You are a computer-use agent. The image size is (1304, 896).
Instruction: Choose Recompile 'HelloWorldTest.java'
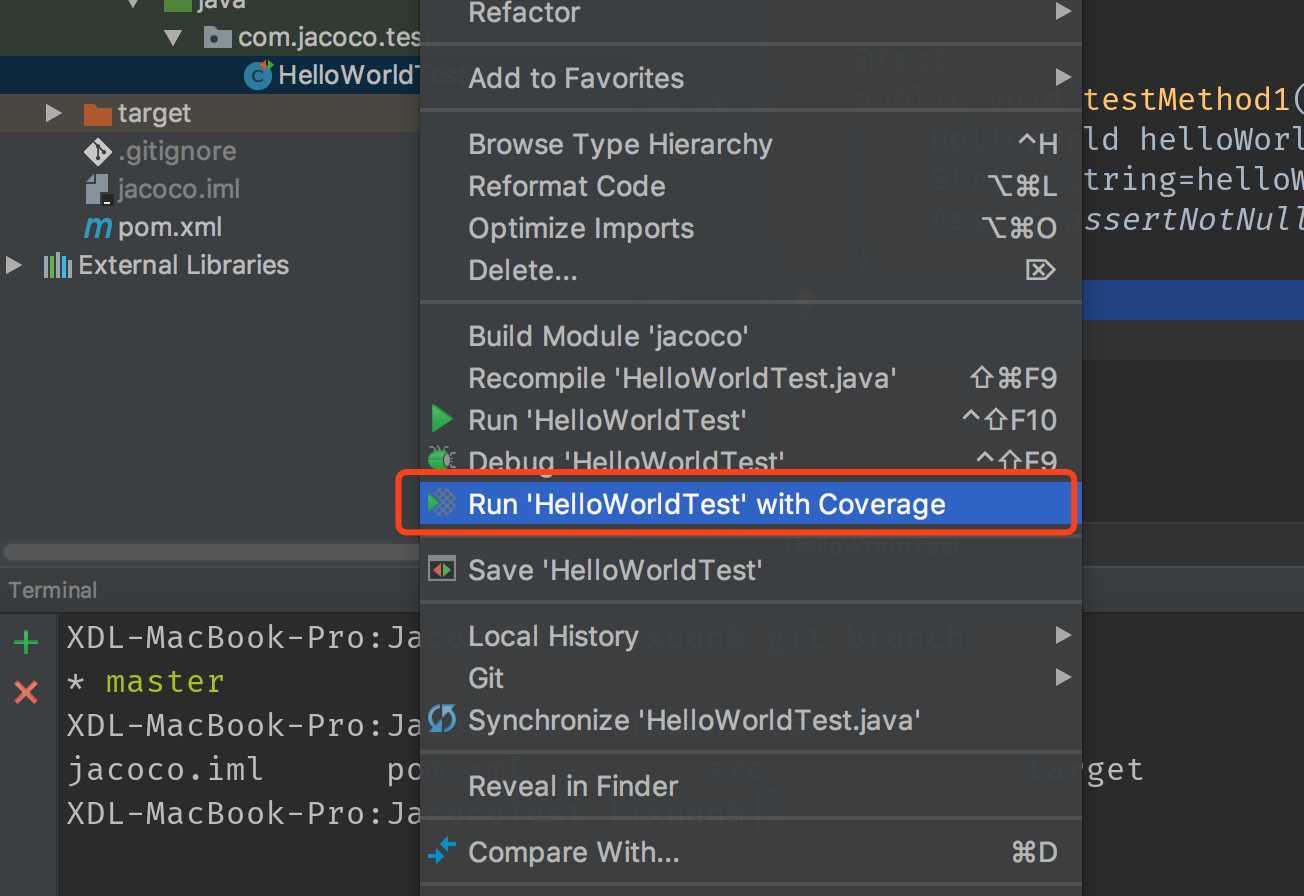tap(750, 378)
